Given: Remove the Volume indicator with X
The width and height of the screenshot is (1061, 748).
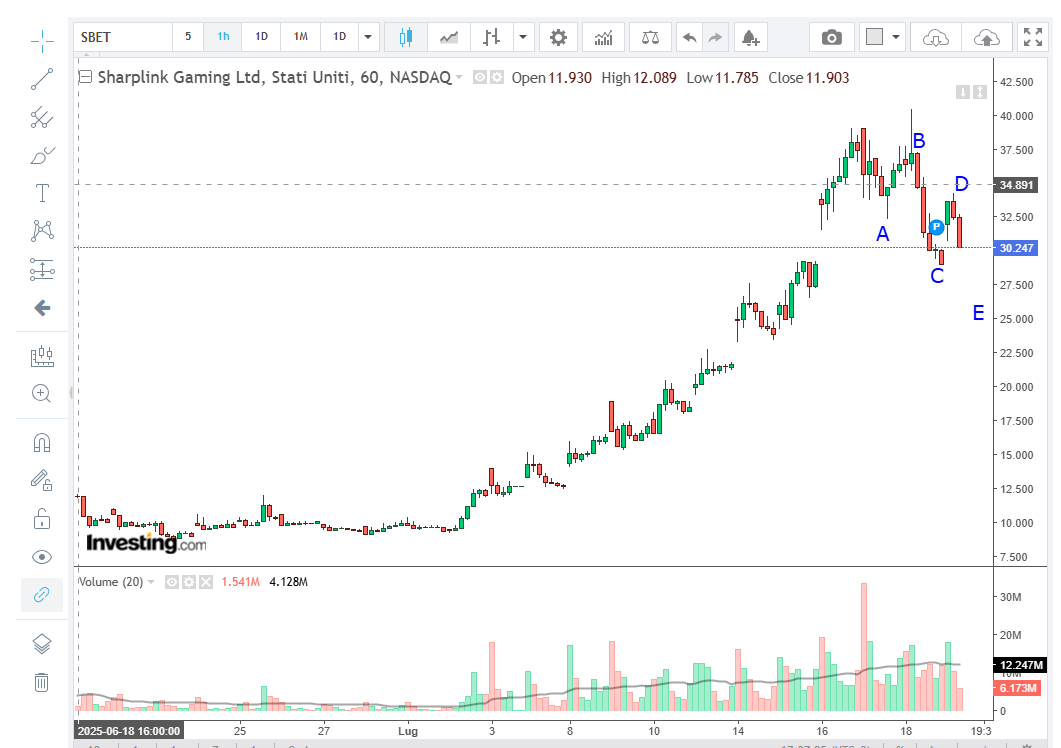Looking at the screenshot, I should point(206,582).
